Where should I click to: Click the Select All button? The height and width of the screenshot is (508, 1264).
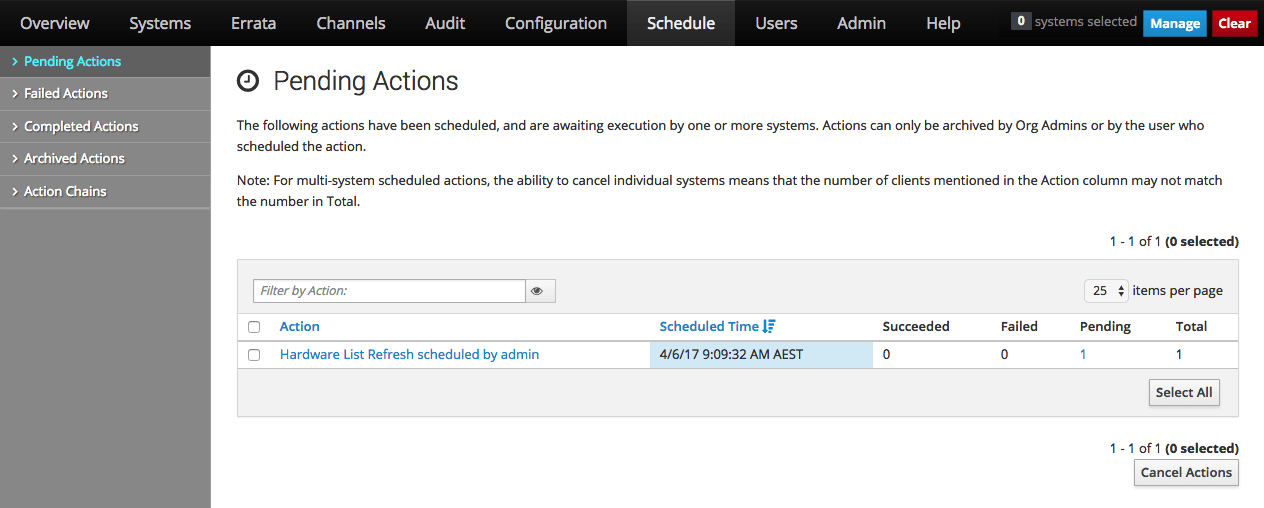tap(1184, 392)
